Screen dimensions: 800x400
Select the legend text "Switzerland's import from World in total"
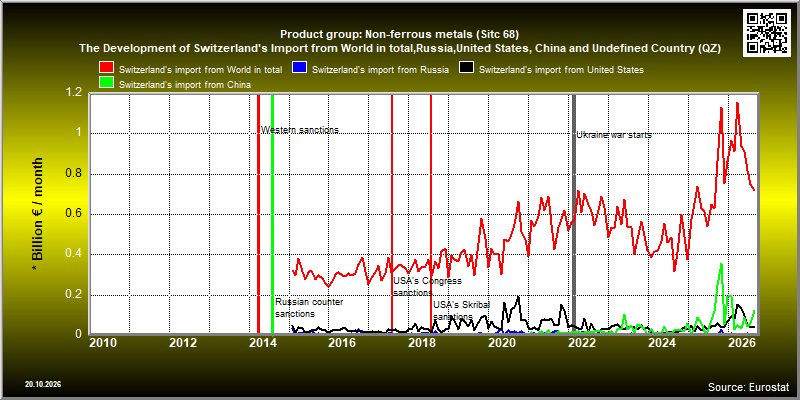201,70
